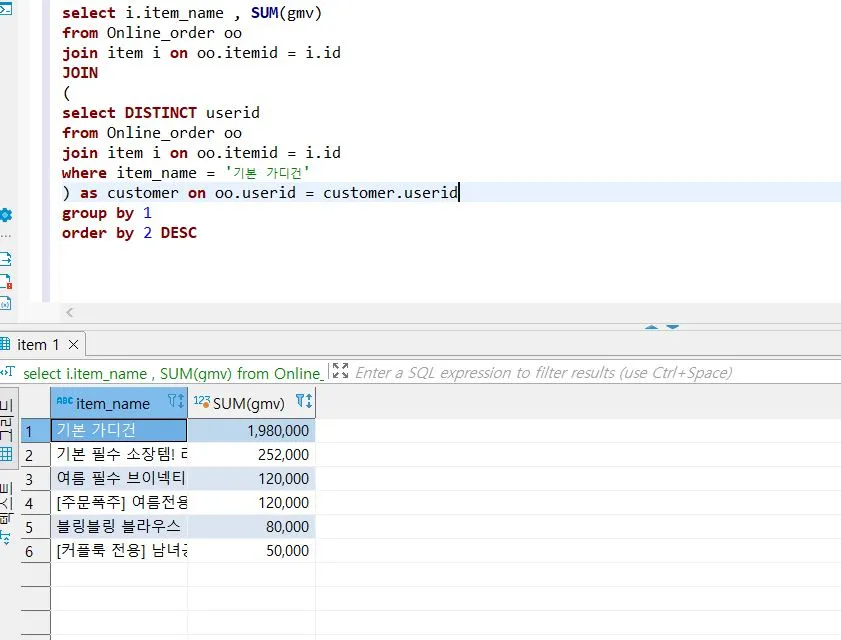
Task: Click the 120,000 value in row 3
Action: [283, 479]
